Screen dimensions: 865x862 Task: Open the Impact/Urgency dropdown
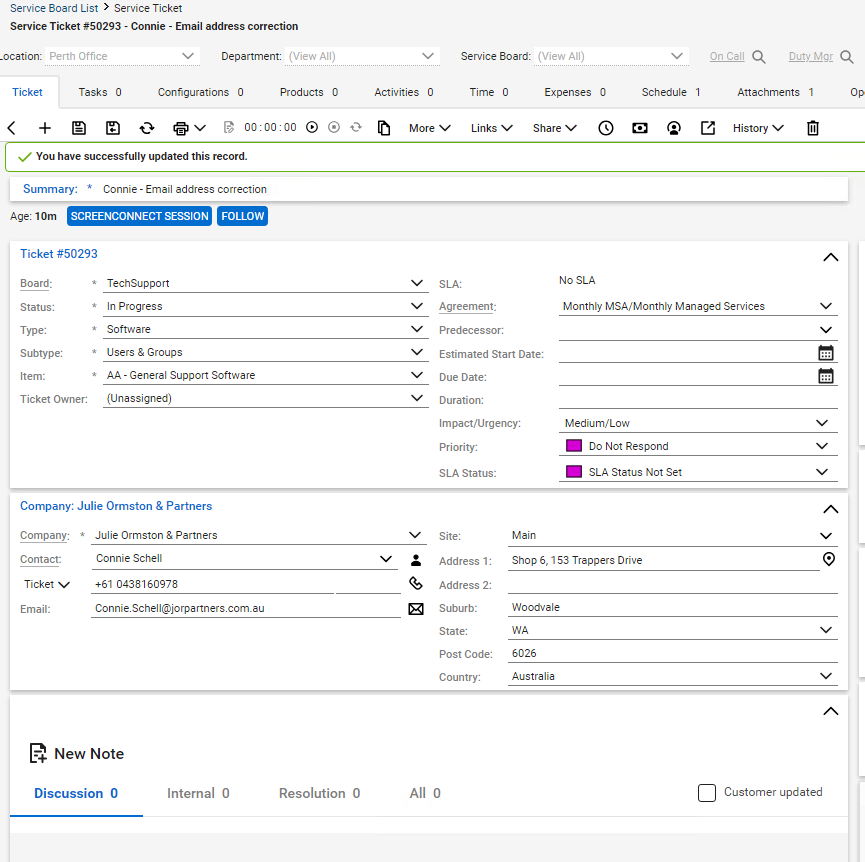tap(698, 423)
